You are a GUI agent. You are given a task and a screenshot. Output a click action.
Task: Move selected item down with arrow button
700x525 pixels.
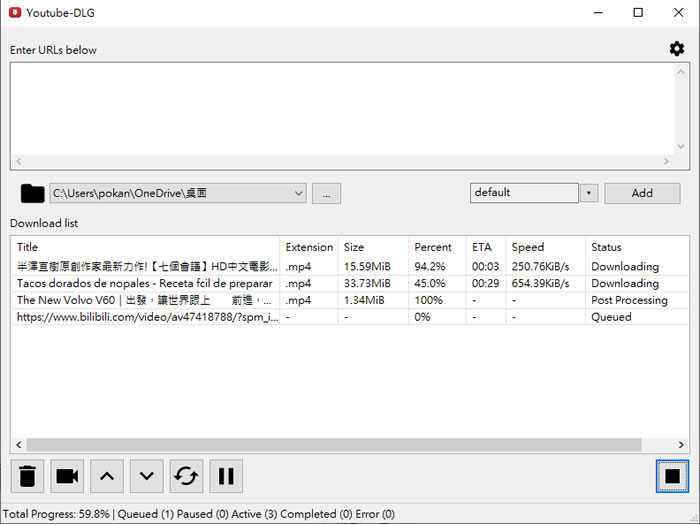click(x=147, y=476)
